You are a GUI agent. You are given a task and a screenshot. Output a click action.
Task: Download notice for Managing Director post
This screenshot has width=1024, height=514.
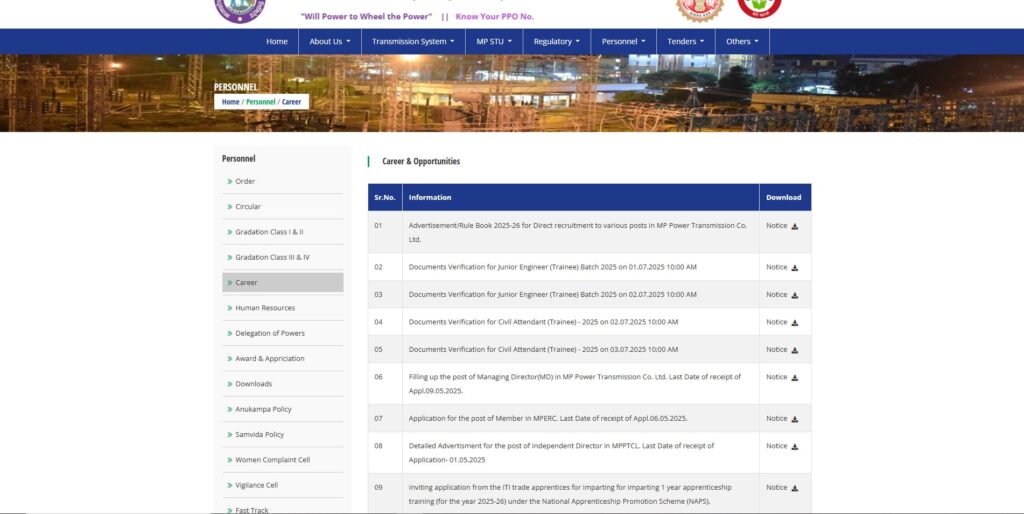click(x=782, y=377)
